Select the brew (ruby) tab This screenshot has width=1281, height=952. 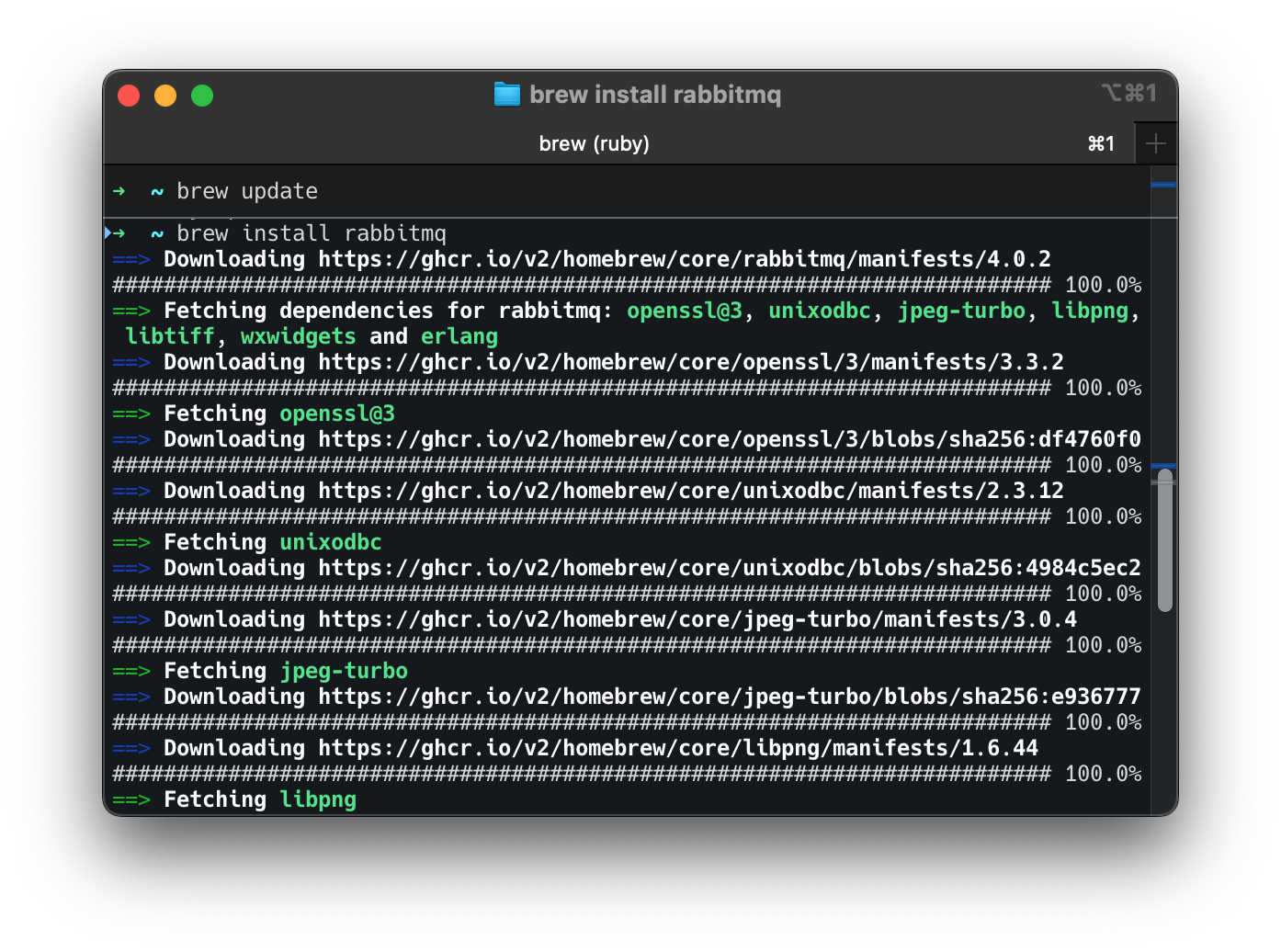coord(594,143)
